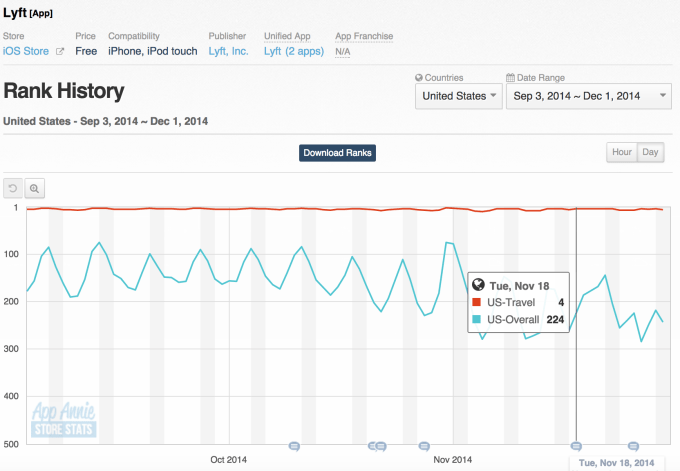Click the rightmost comment bubble on the timeline

coord(633,446)
